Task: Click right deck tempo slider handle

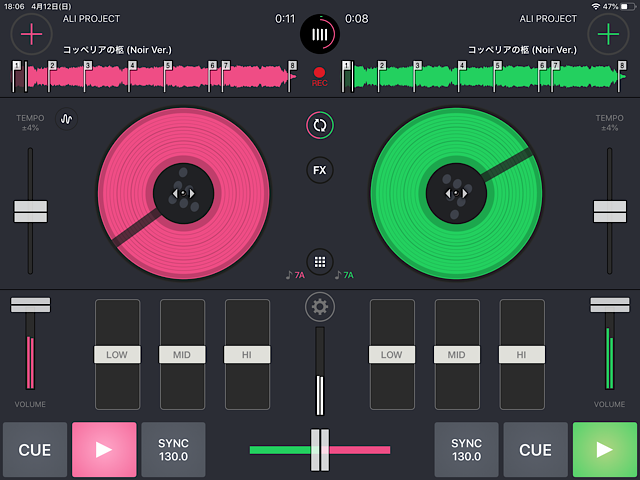Action: [610, 211]
